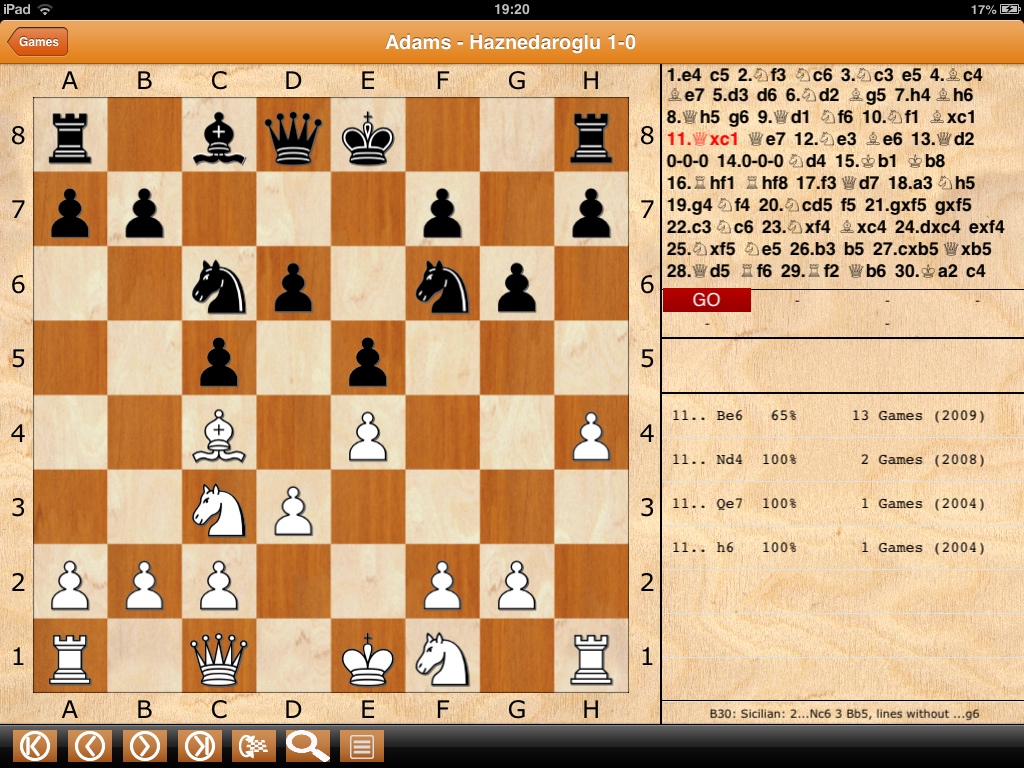The height and width of the screenshot is (768, 1024).
Task: Jump to the last move of the game
Action: pos(200,746)
